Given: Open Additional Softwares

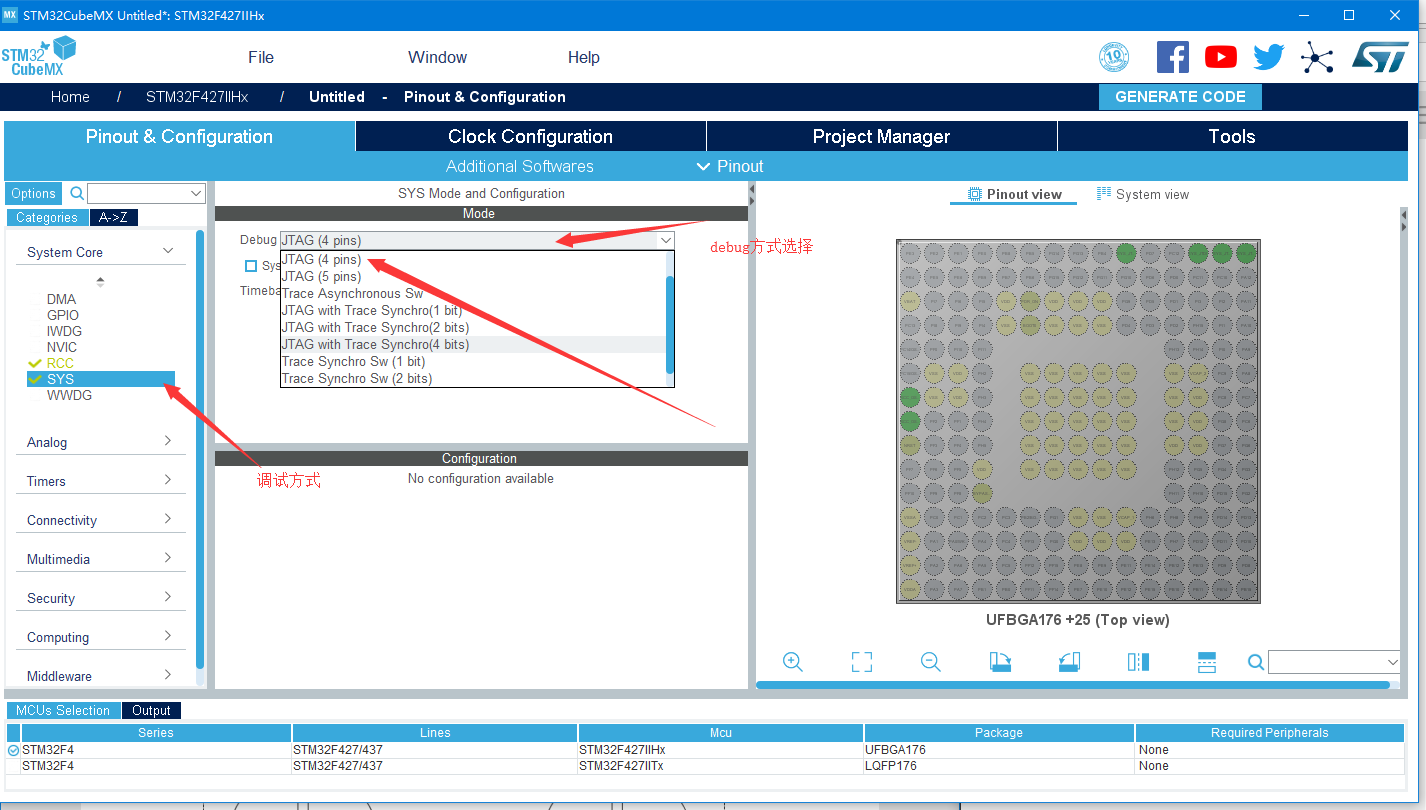Looking at the screenshot, I should click(520, 166).
